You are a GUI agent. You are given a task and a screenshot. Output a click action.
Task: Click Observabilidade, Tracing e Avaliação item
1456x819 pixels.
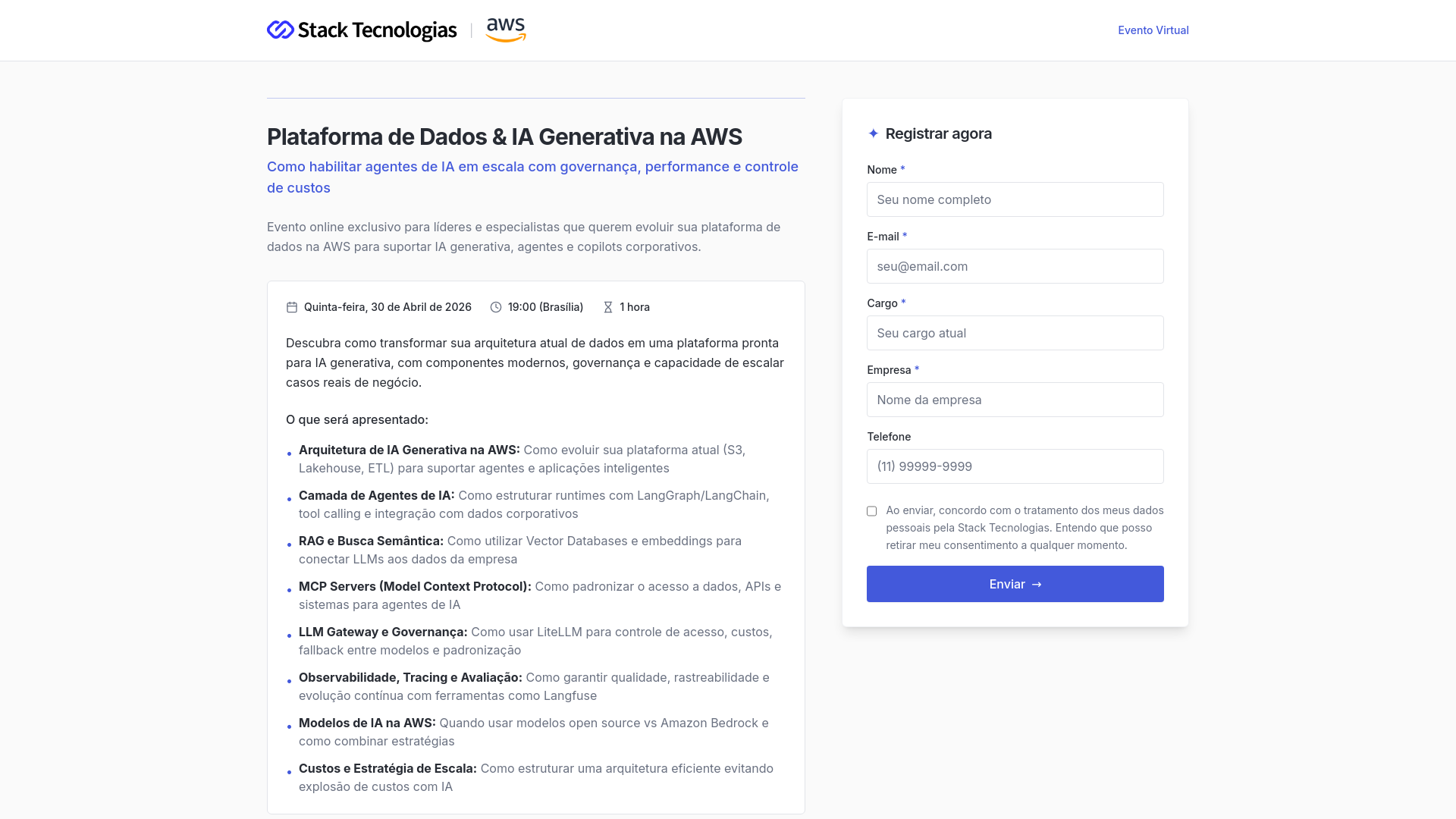click(x=534, y=686)
